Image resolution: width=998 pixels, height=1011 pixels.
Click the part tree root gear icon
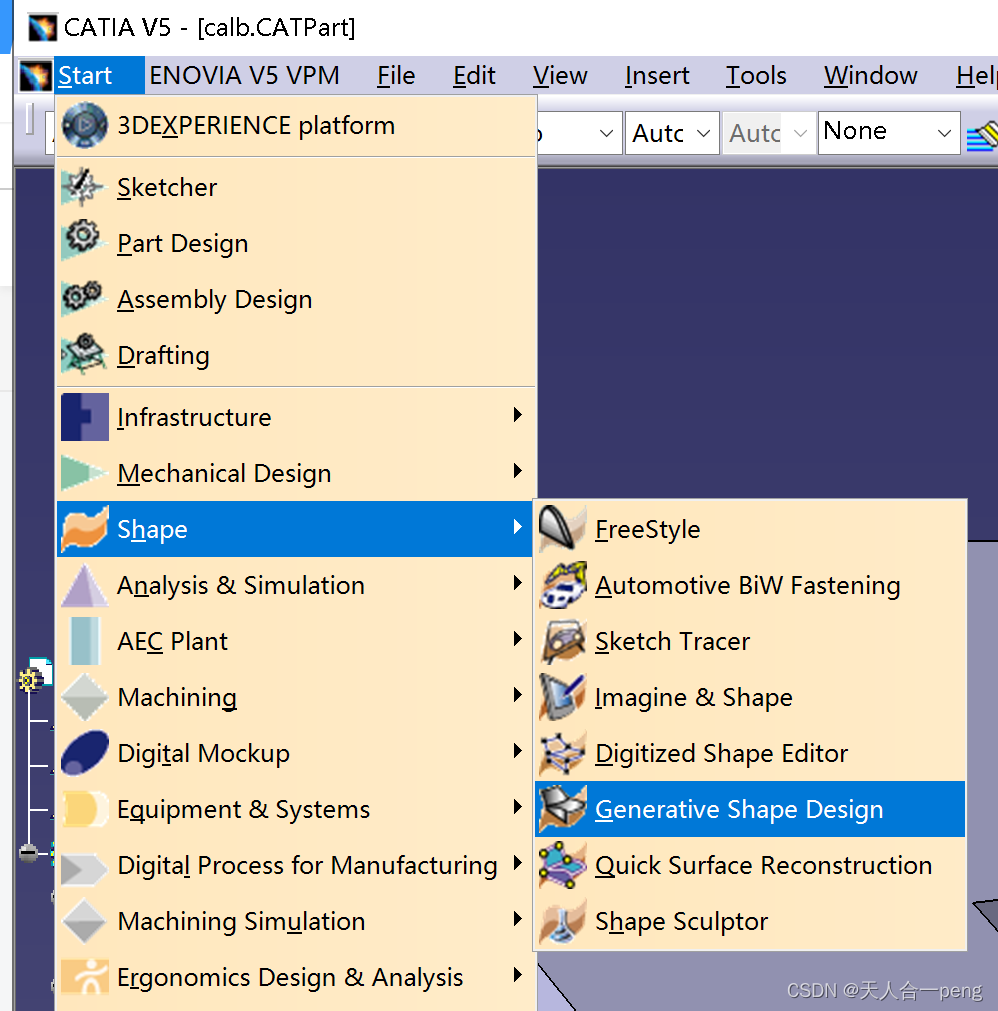point(28,680)
